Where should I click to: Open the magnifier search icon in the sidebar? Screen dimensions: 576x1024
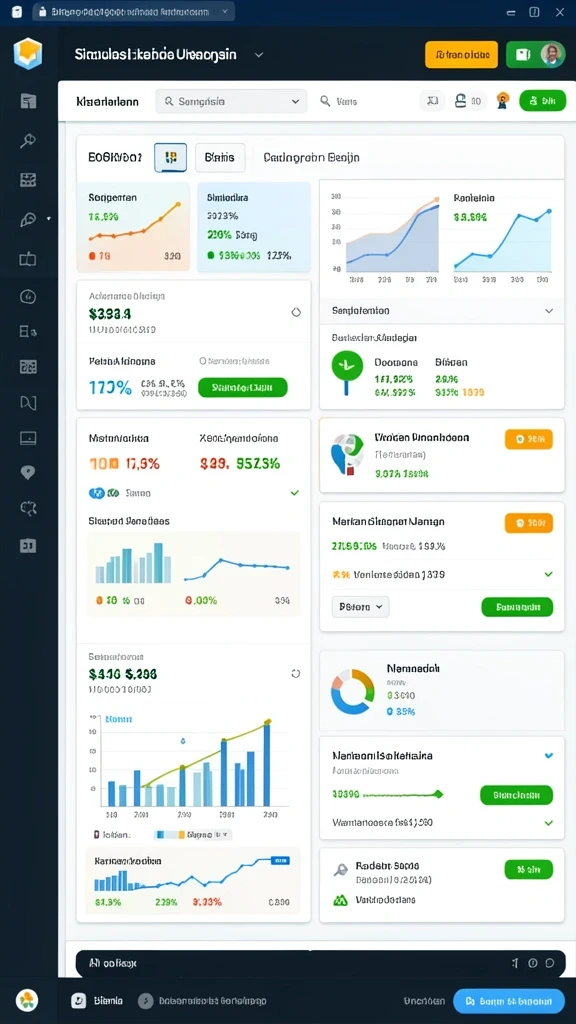(x=28, y=140)
